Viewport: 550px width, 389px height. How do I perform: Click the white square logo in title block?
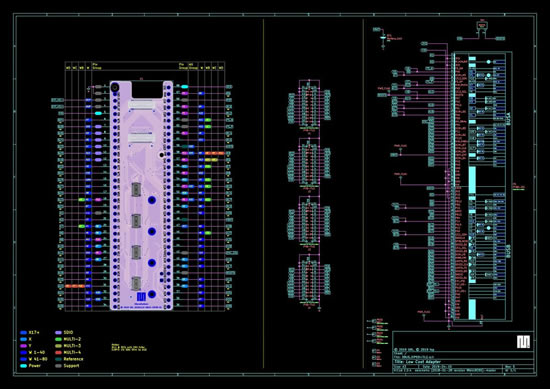tap(523, 342)
